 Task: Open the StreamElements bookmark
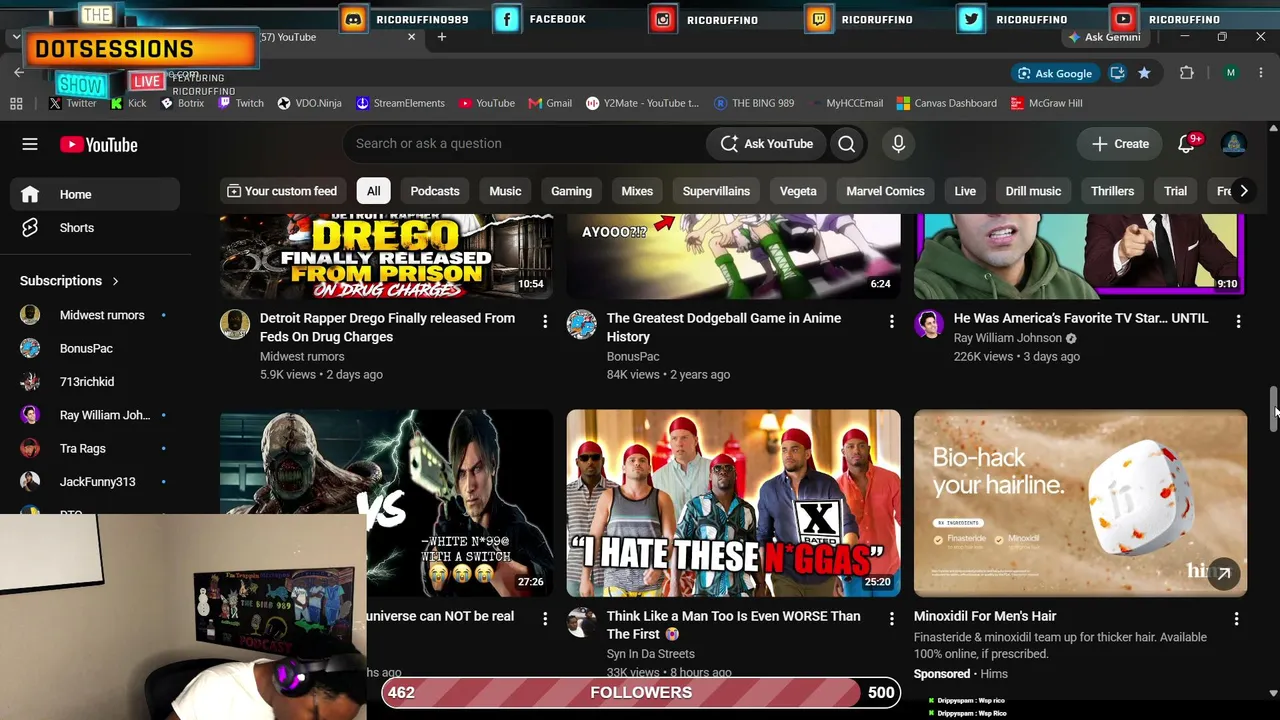click(x=401, y=103)
